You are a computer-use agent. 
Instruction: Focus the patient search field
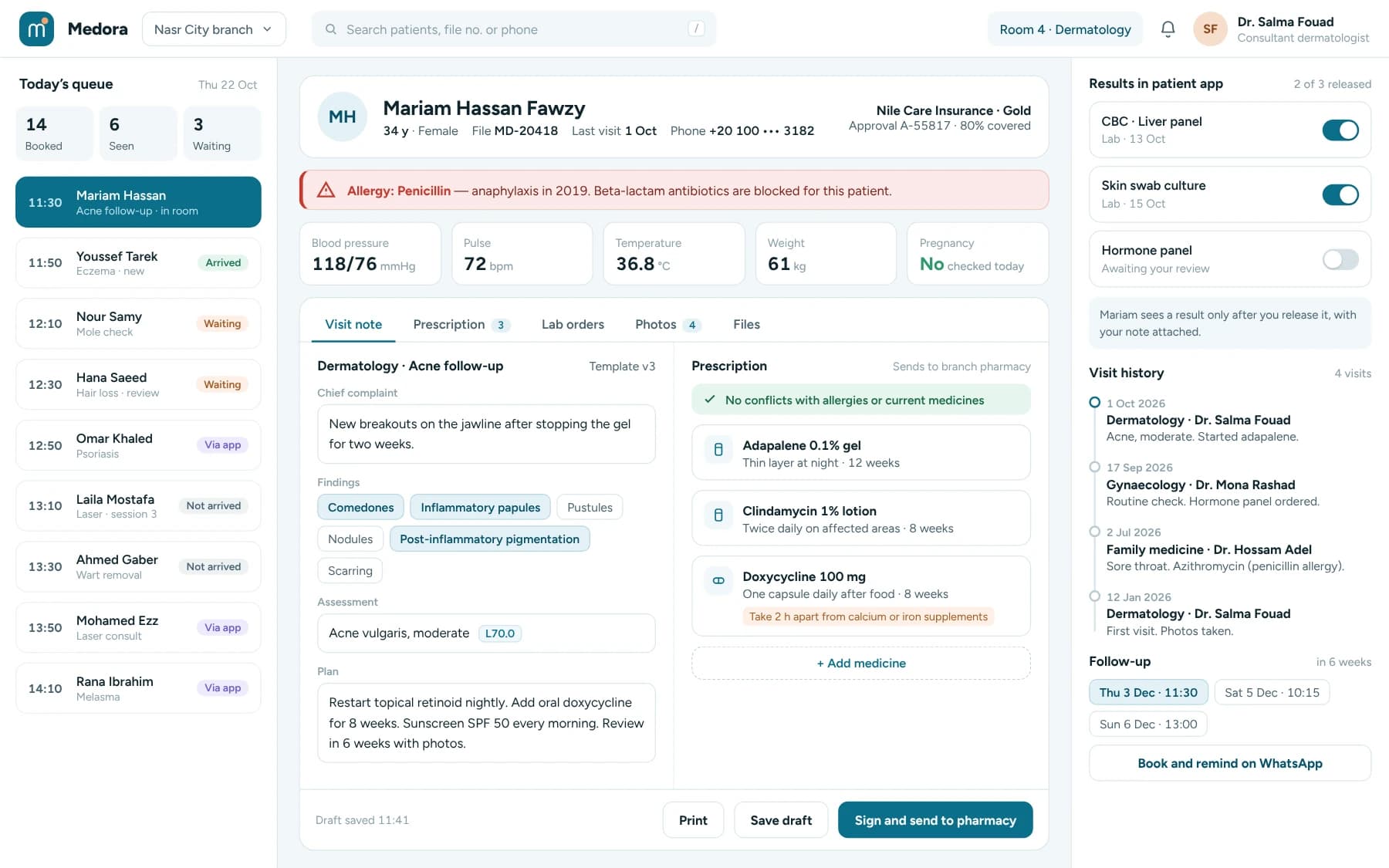coord(514,29)
